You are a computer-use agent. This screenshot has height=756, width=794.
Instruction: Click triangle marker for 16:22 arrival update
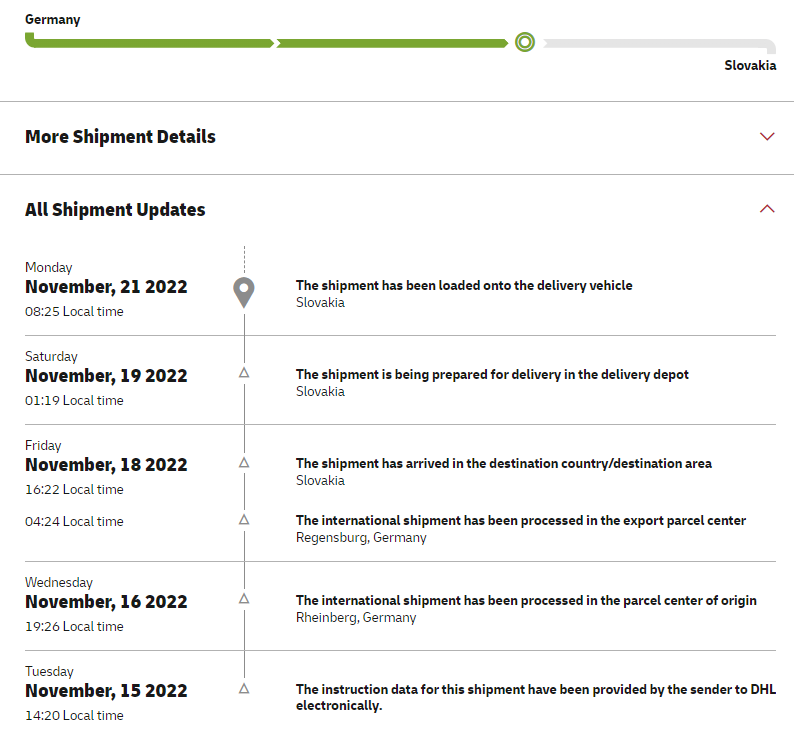(x=244, y=463)
